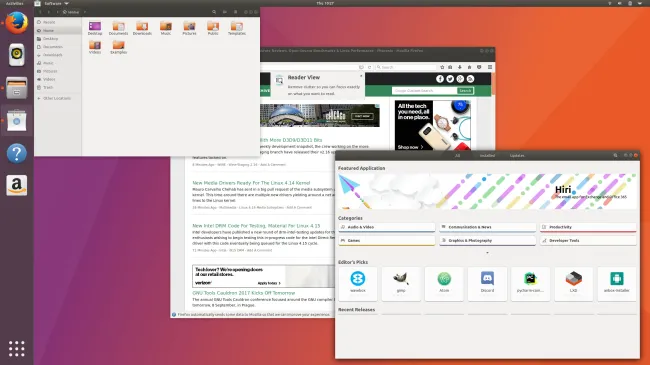Open the Documents folder

click(x=119, y=28)
